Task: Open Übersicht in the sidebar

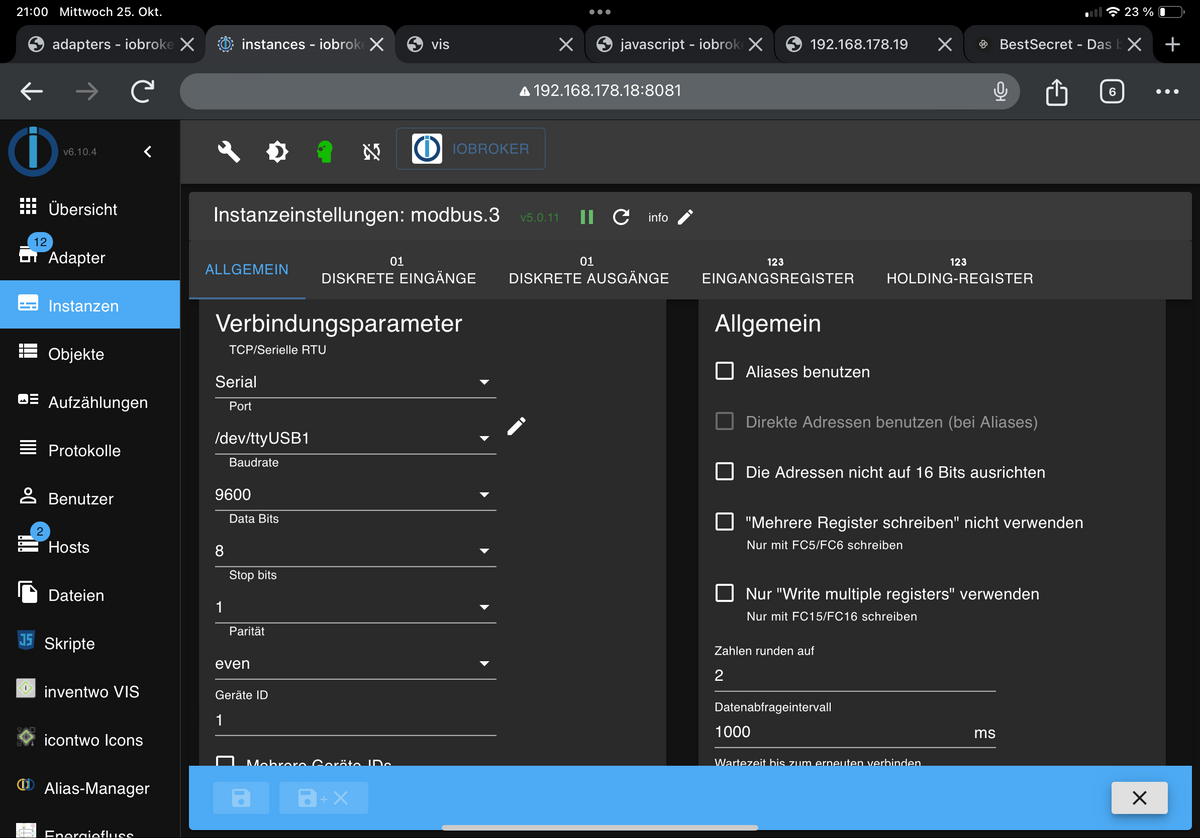Action: [x=90, y=209]
